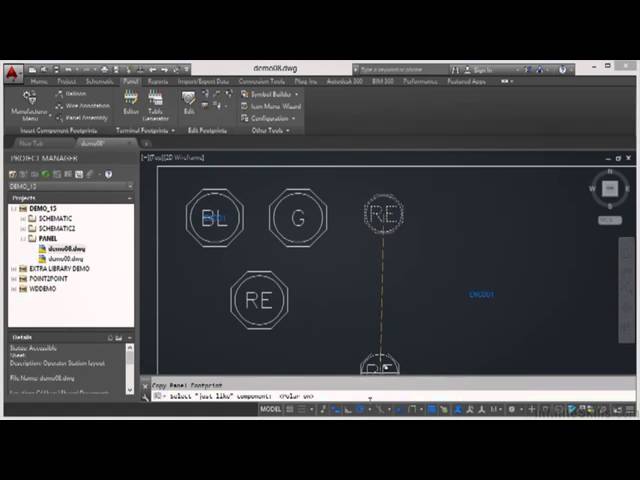
Task: Open the AutoCAD application menu logo
Action: coord(13,74)
